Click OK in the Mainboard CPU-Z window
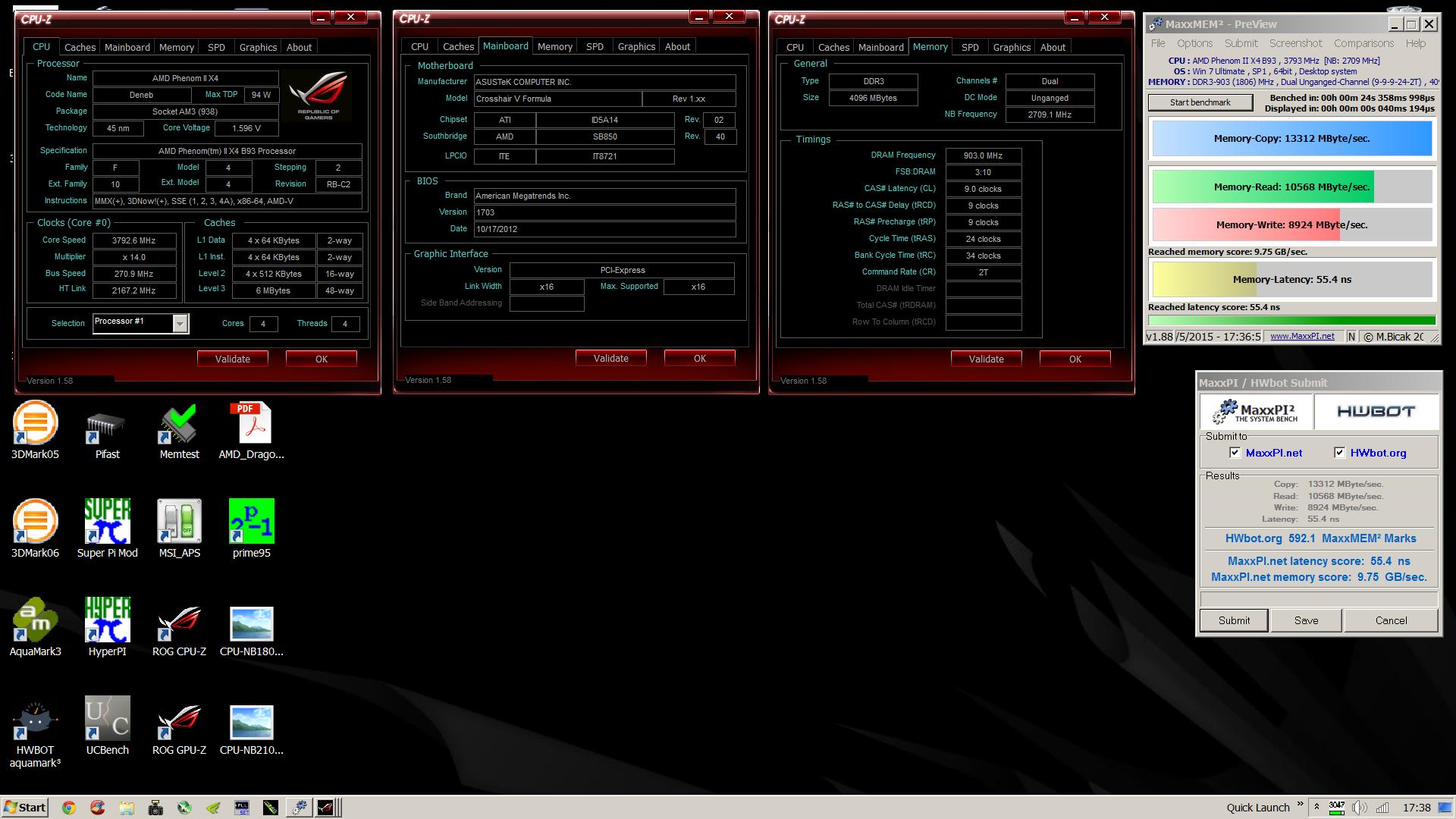1456x819 pixels. [x=699, y=358]
